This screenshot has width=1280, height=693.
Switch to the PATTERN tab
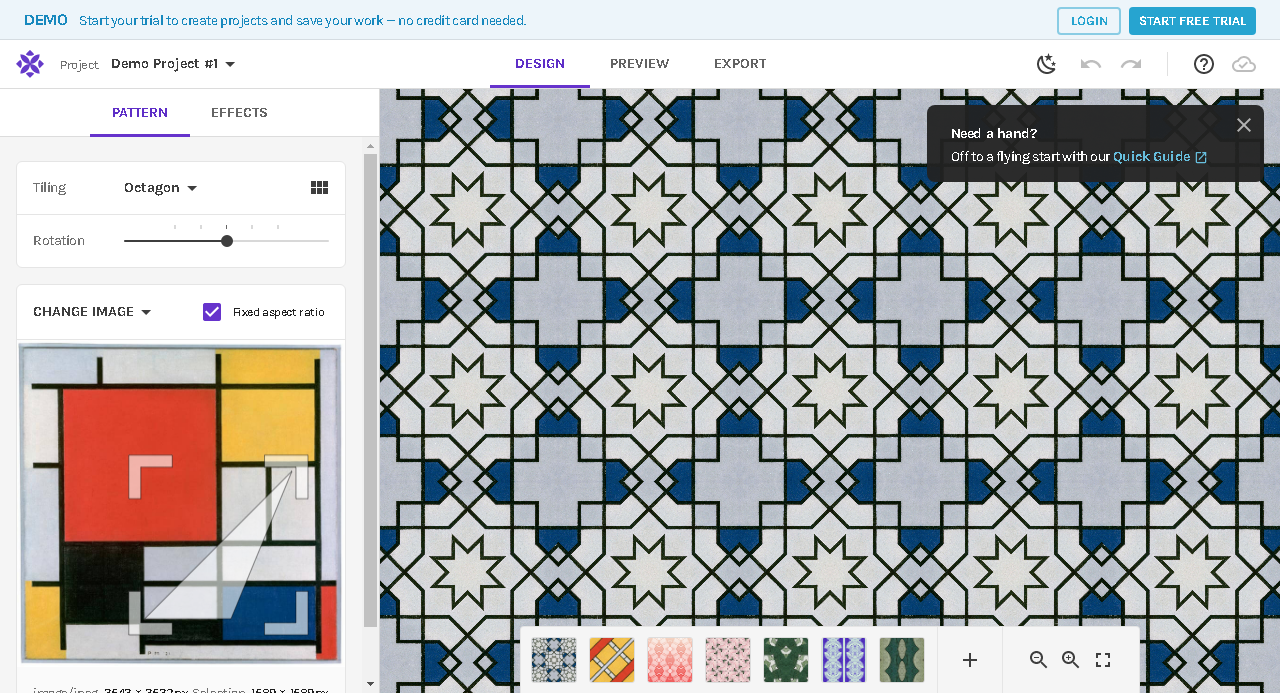[140, 113]
